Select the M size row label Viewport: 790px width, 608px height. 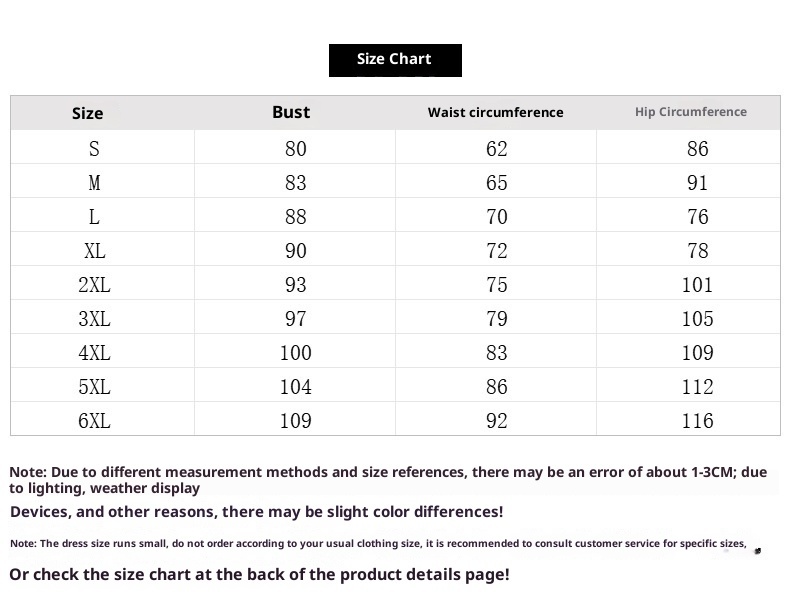[94, 183]
